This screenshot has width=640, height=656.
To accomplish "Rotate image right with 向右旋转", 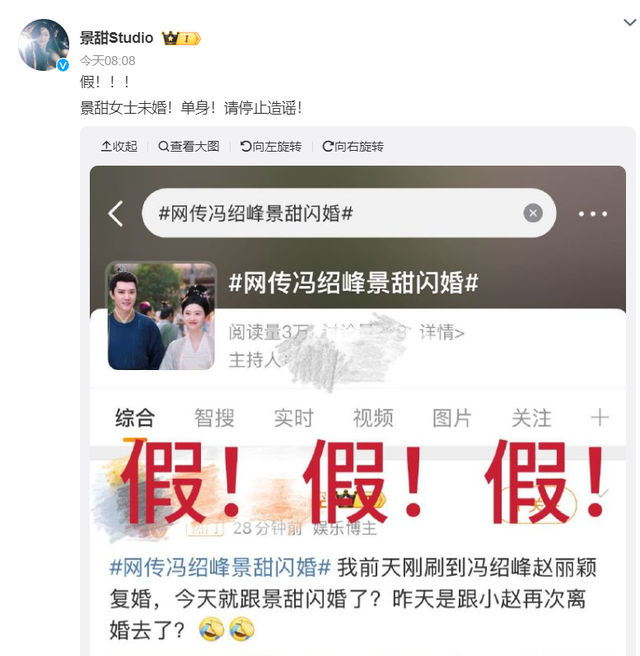I will tap(353, 146).
